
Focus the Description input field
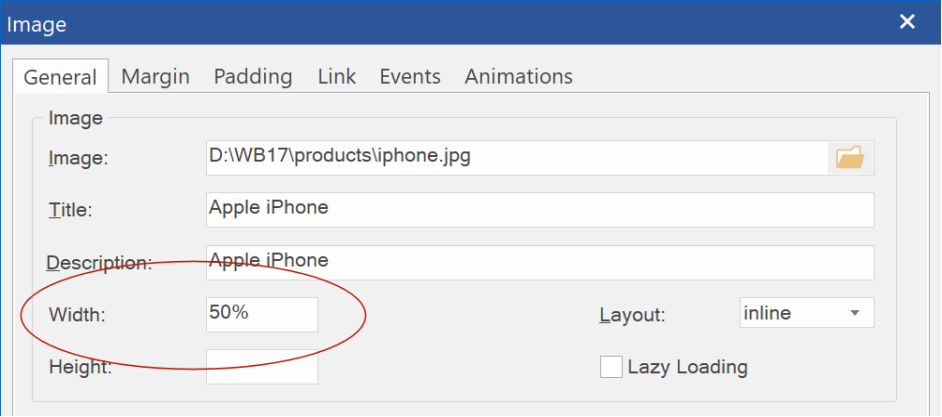tap(540, 263)
